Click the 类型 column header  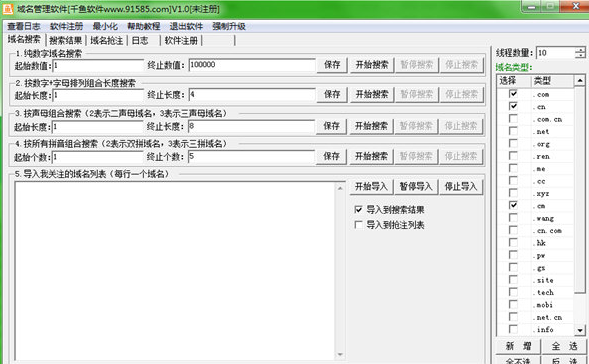pos(552,81)
